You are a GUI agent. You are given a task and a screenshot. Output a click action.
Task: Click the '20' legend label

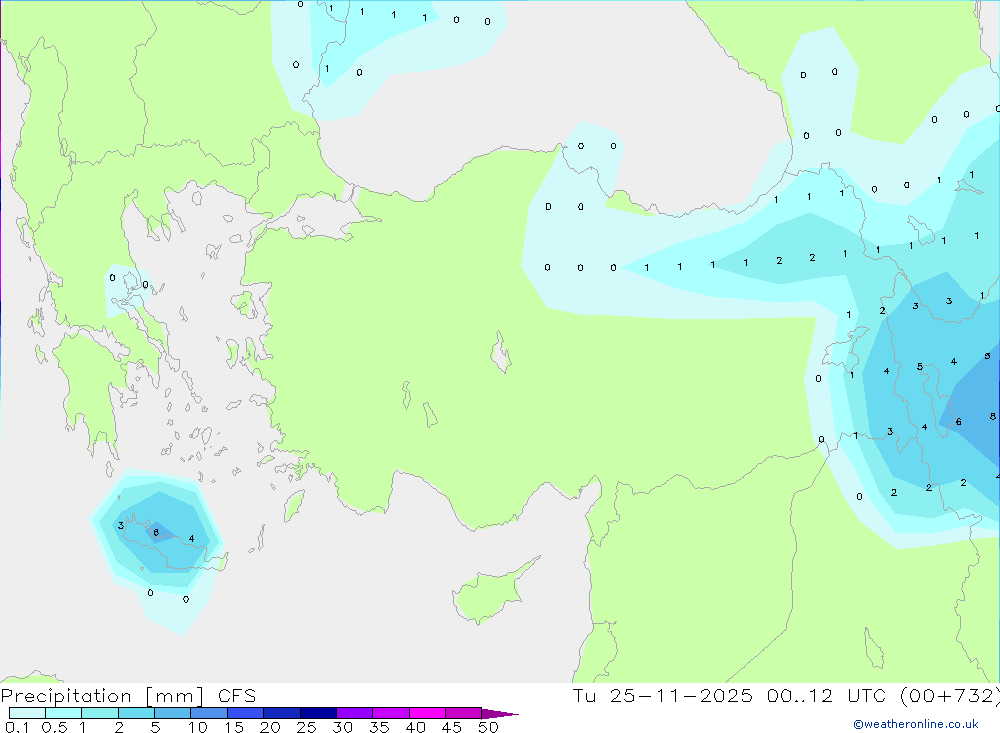270,727
